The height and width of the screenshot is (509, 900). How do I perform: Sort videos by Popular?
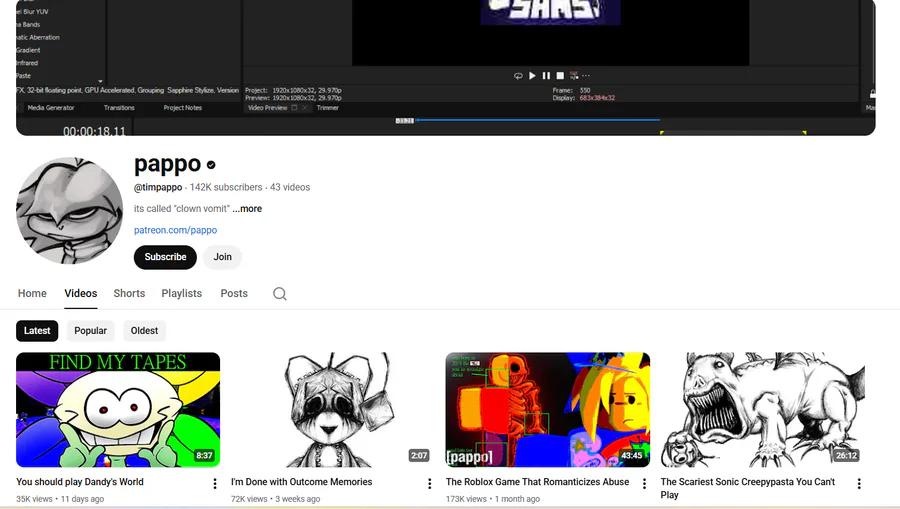click(90, 331)
